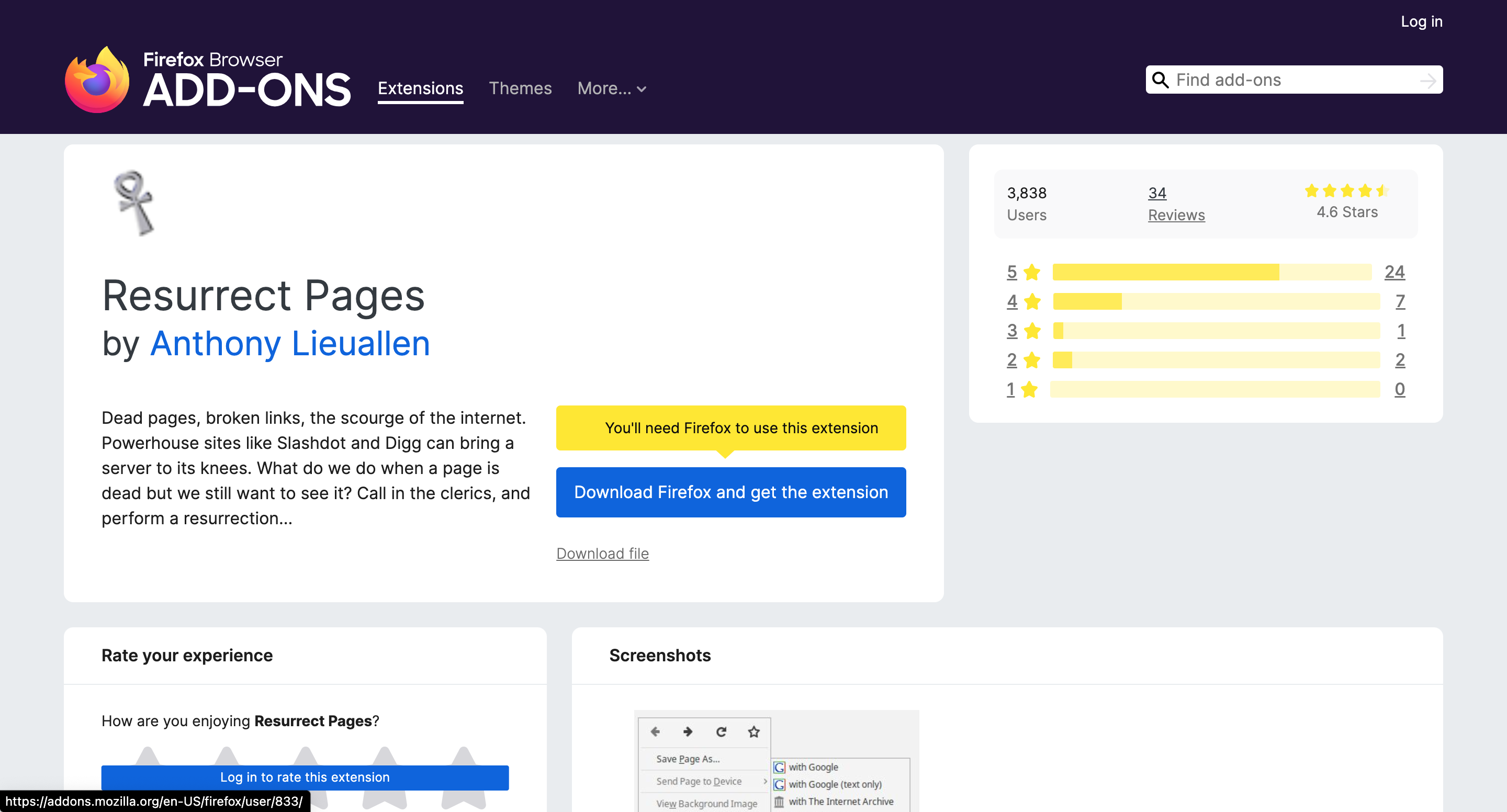This screenshot has height=812, width=1507.
Task: Open the Reviews label link
Action: 1176,215
